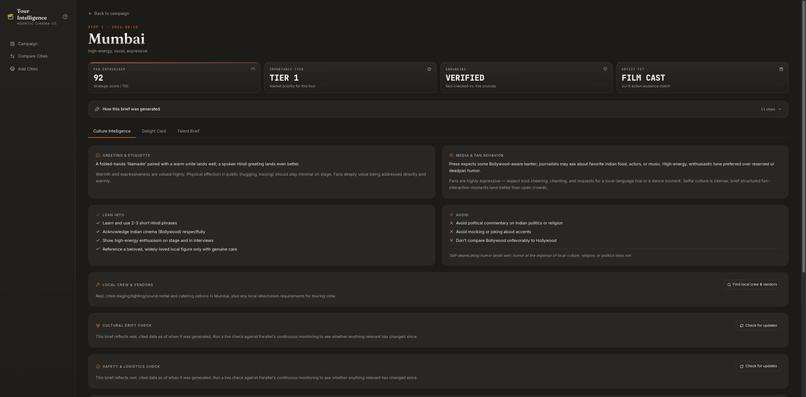Click the trend icon on the score 92 card
This screenshot has height=397, width=806.
point(253,69)
